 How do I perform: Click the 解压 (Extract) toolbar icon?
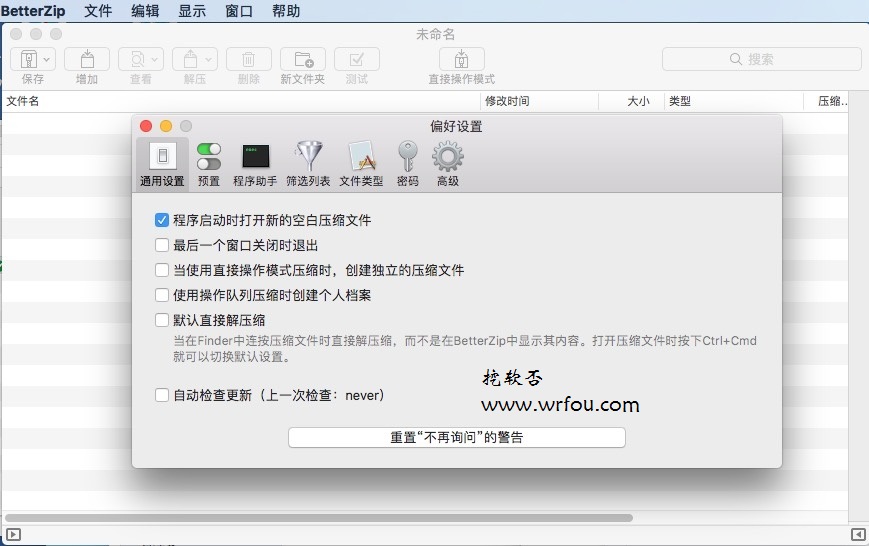pyautogui.click(x=190, y=59)
